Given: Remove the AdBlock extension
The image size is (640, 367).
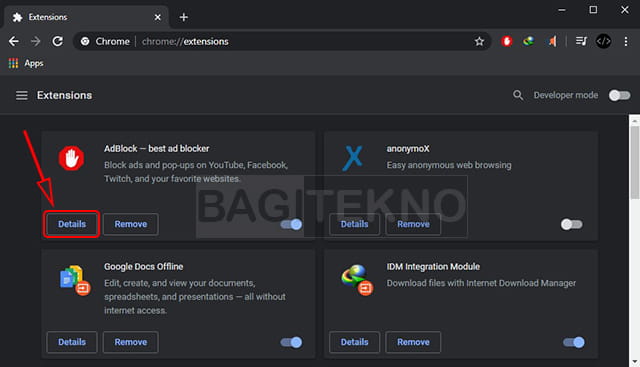Looking at the screenshot, I should click(131, 224).
